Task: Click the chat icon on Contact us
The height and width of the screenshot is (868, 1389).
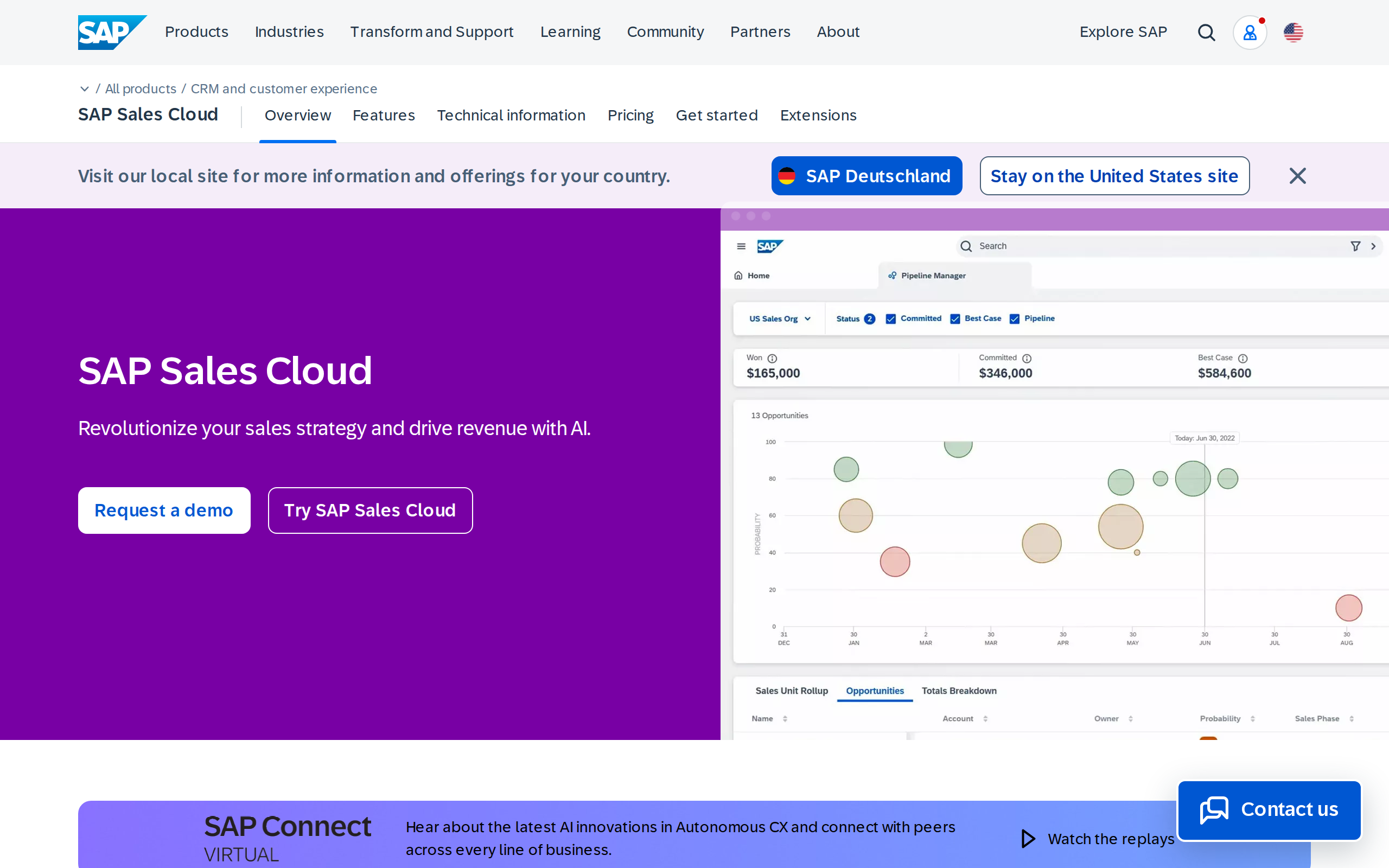Action: click(1214, 809)
